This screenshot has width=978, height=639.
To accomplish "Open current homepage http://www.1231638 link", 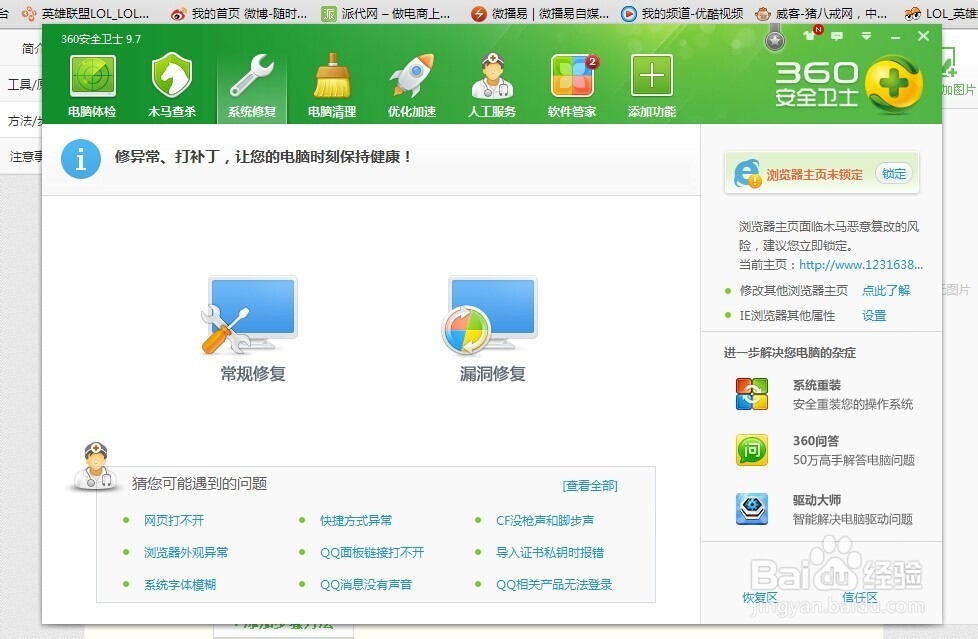I will click(861, 265).
